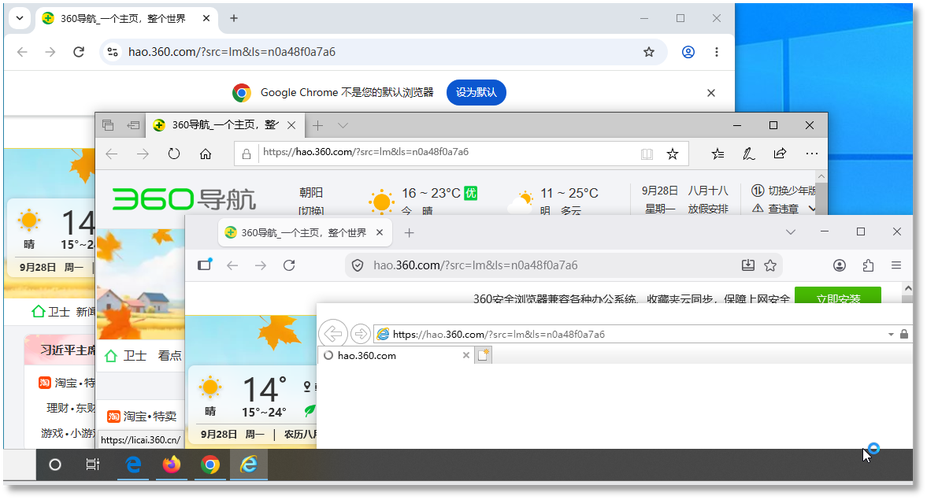Set Chrome as default with 设为默认

coord(476,92)
